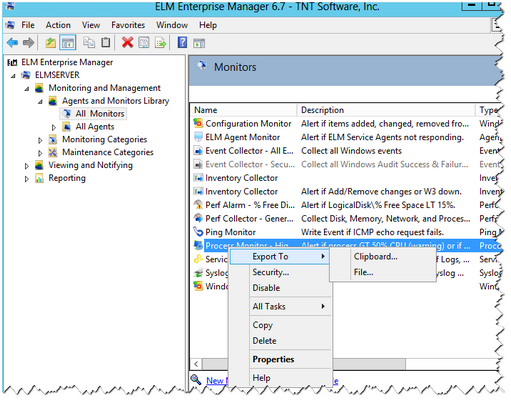Click the Up one level folder icon
This screenshot has width=511, height=401.
click(50, 43)
